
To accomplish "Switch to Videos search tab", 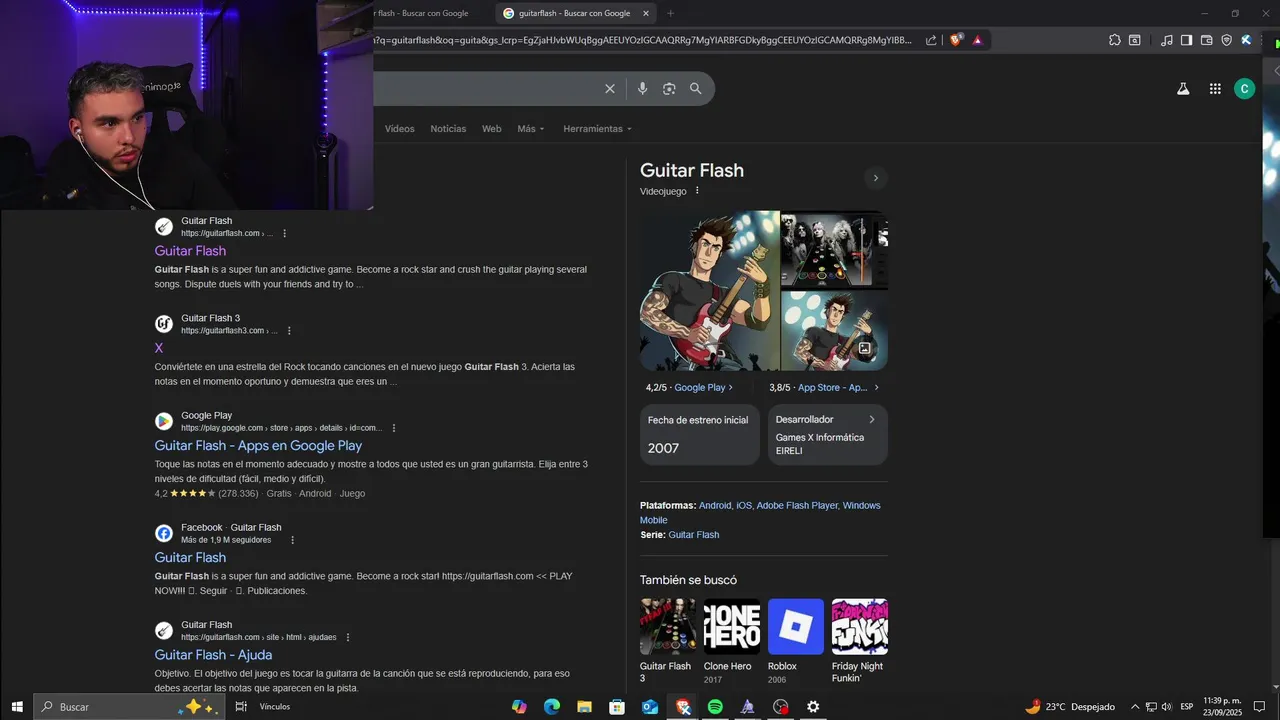I will [400, 129].
